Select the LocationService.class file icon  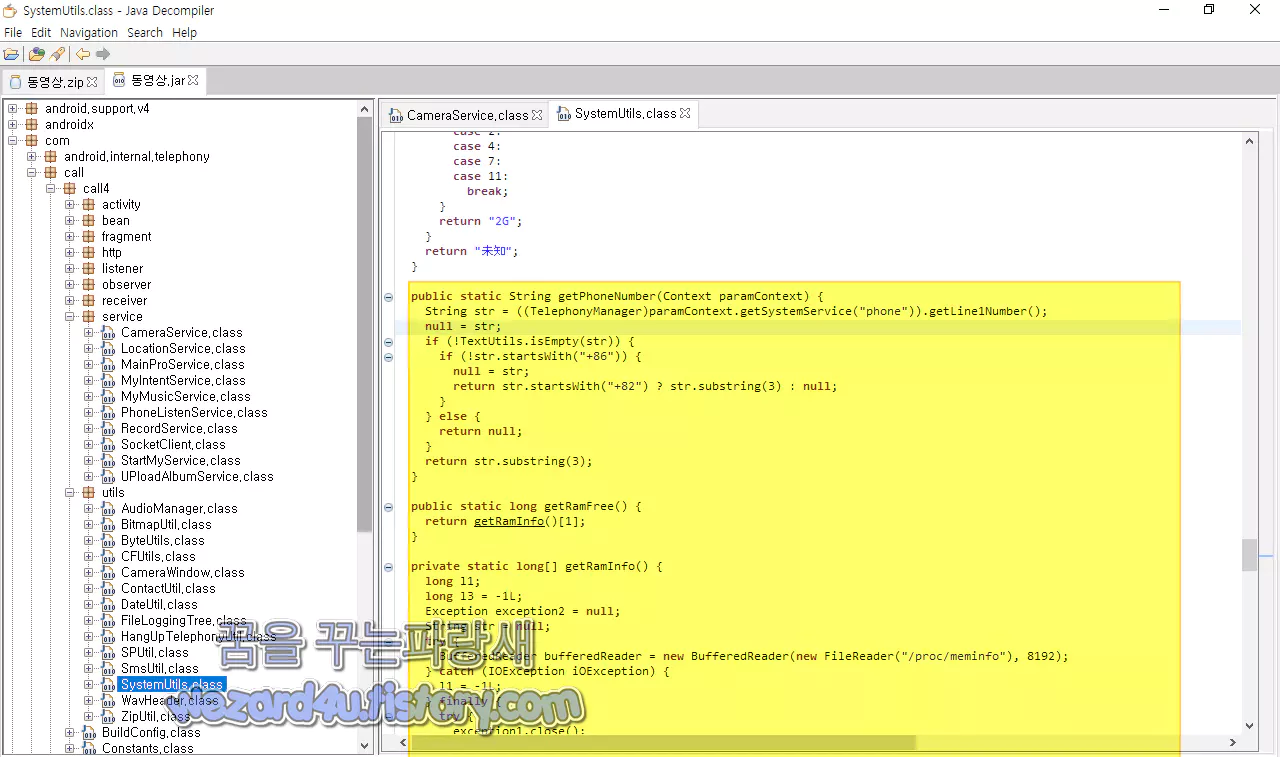pos(108,348)
